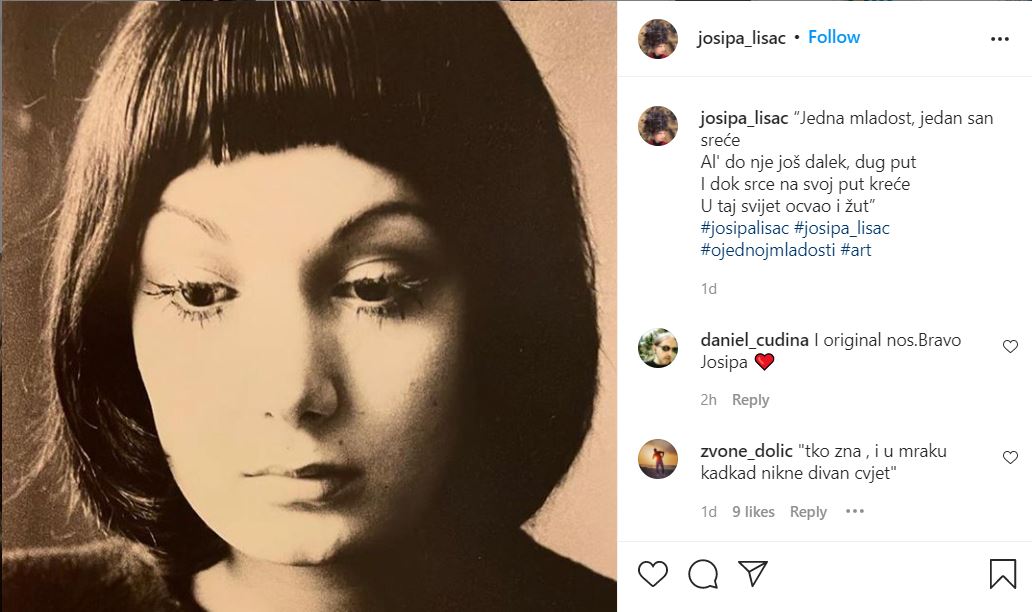Open daniel_cudina's avatar
Screen dimensions: 1032x612
pos(658,347)
